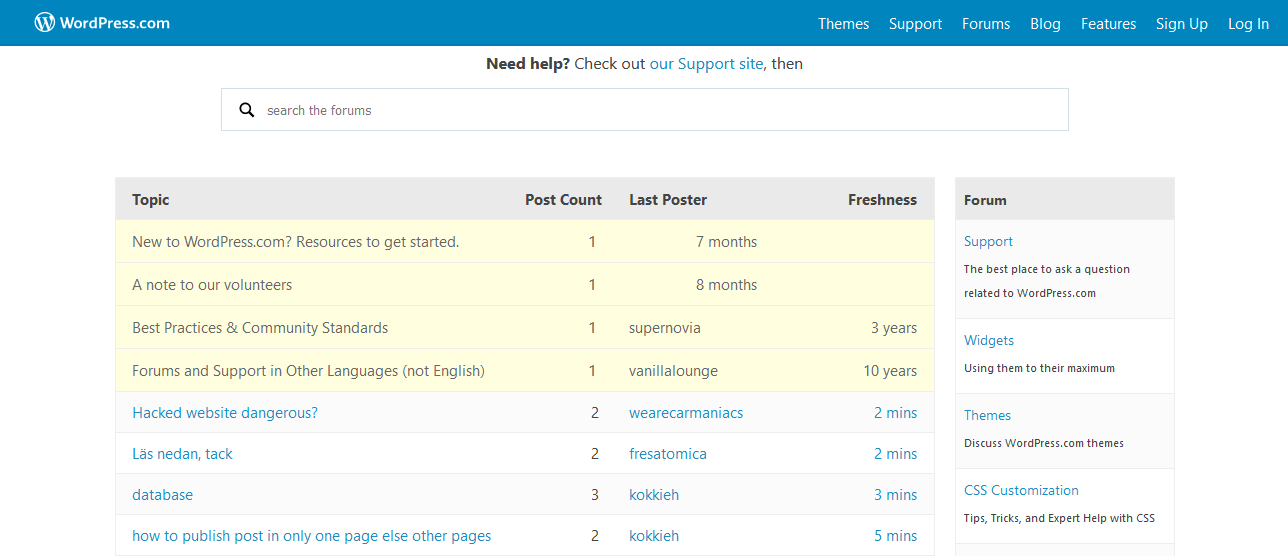This screenshot has width=1288, height=556.
Task: Click Log In in the header
Action: click(1248, 24)
